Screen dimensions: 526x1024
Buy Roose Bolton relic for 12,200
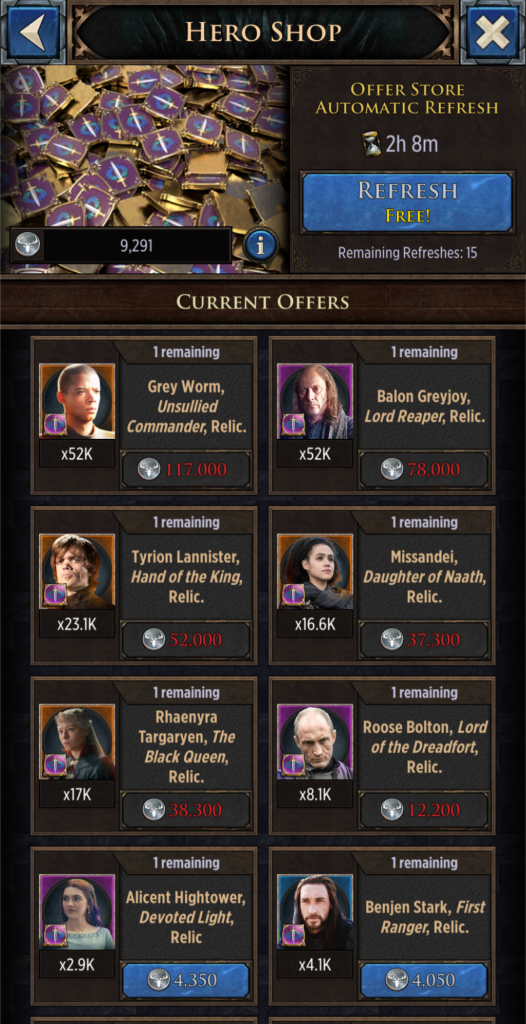(423, 810)
